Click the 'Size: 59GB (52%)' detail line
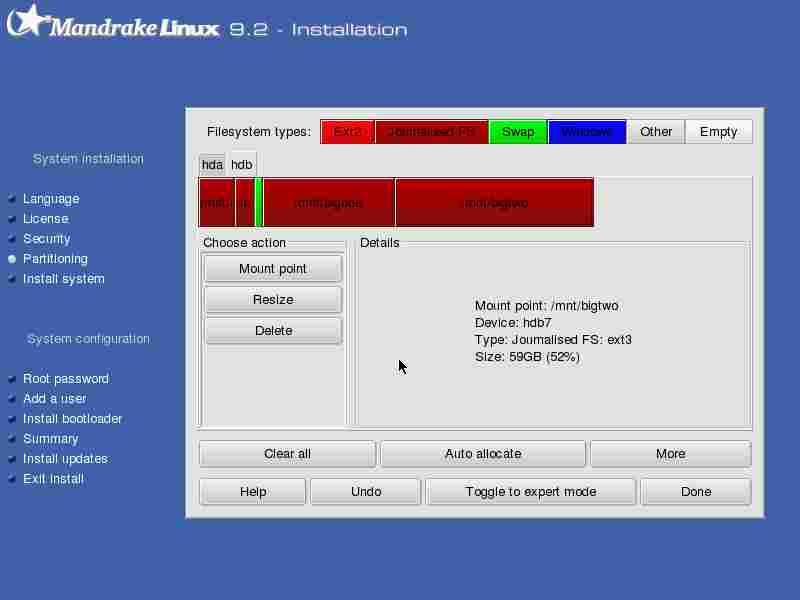Image resolution: width=800 pixels, height=600 pixels. [527, 357]
